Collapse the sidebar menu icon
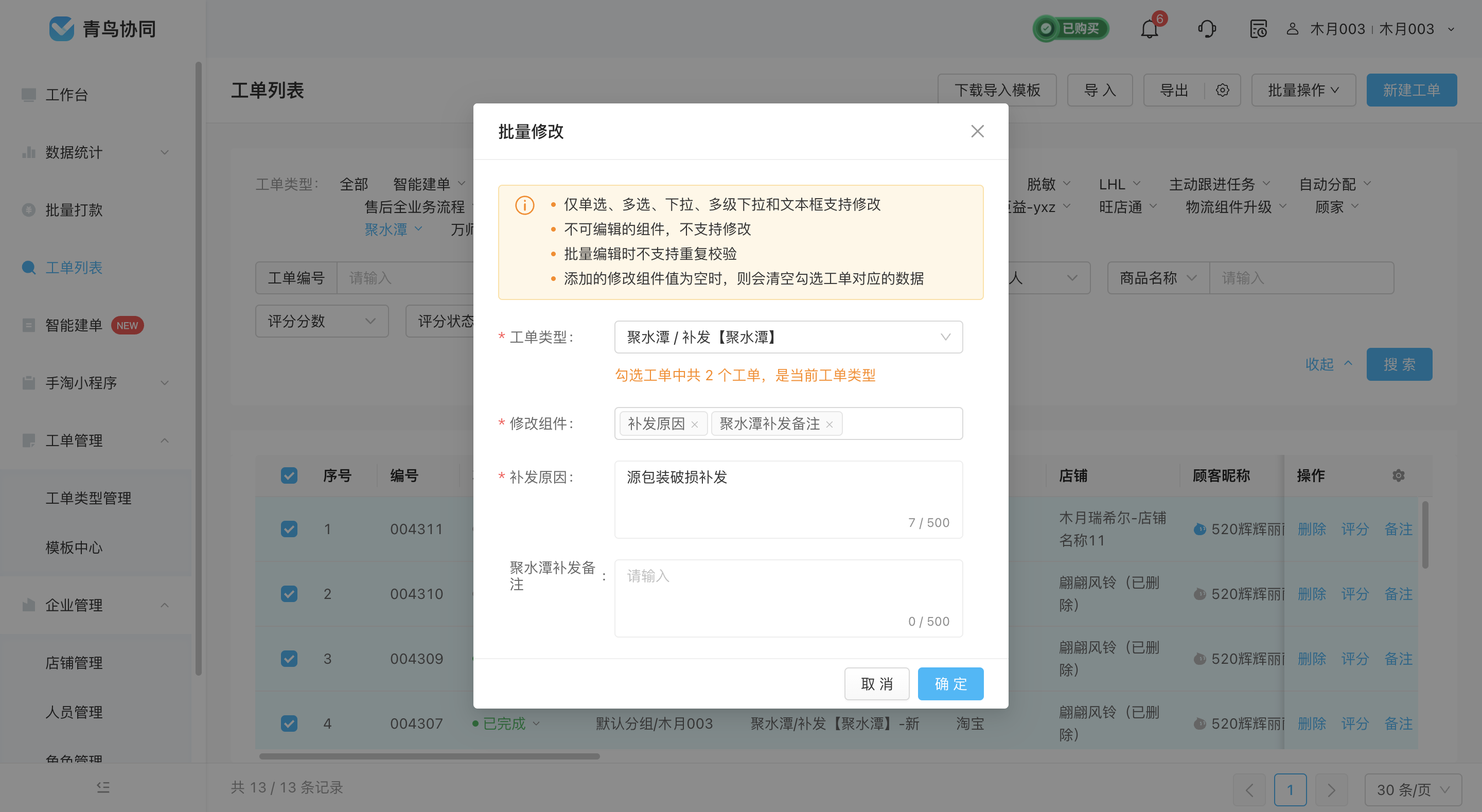1482x812 pixels. pyautogui.click(x=103, y=787)
